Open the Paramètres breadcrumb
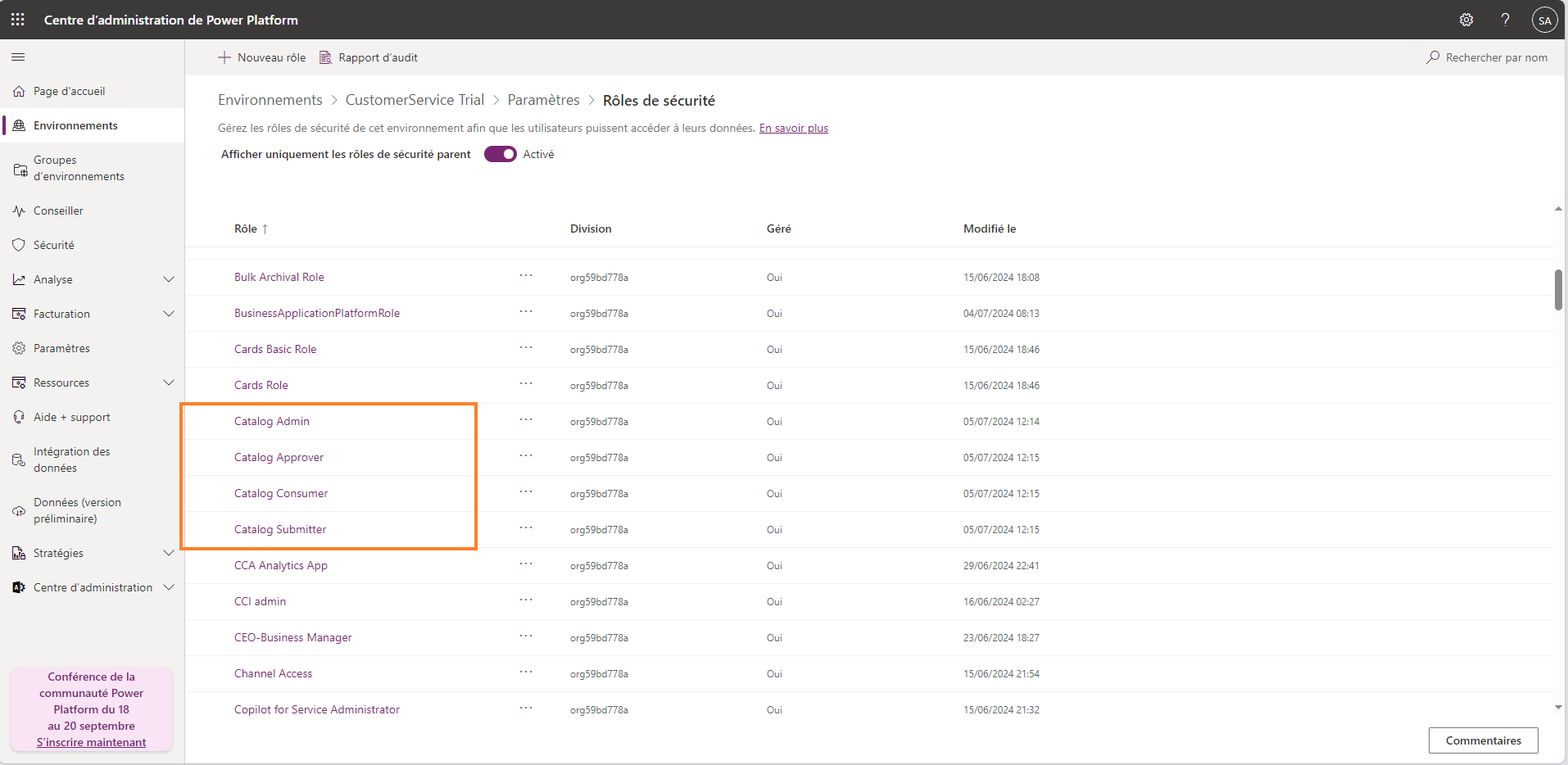Screen dimensions: 1568x765 (x=543, y=100)
